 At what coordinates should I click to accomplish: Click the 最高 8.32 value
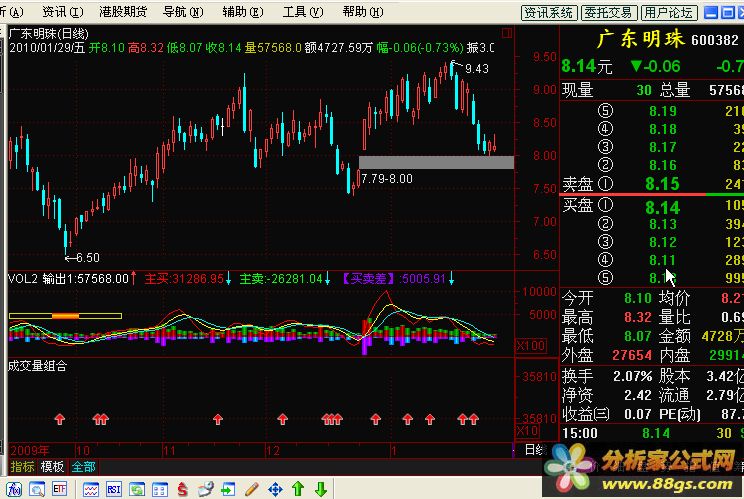click(638, 317)
